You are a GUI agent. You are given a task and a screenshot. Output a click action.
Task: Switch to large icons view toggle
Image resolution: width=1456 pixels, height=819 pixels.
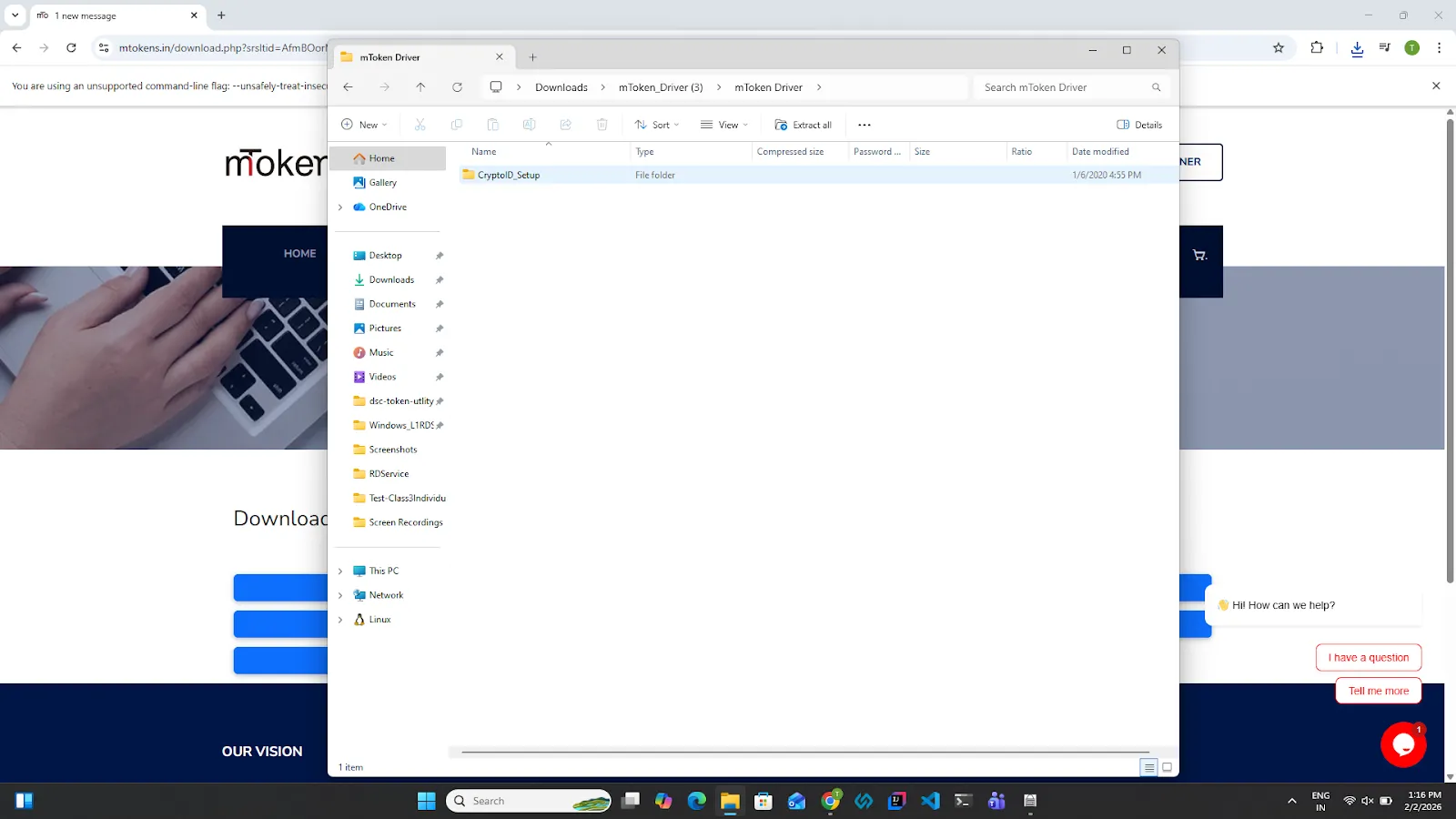(1168, 768)
